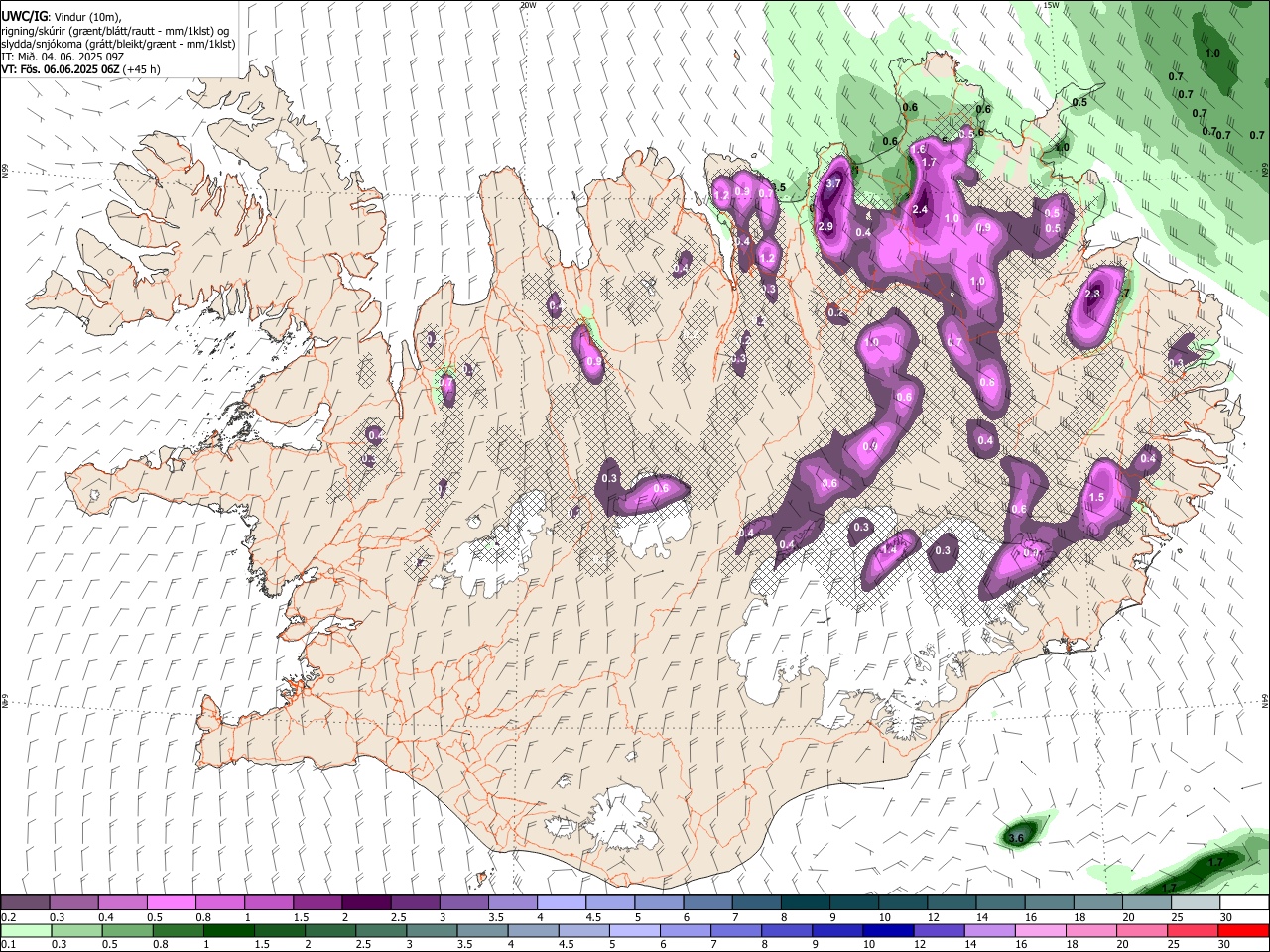Click the slydda/snjókoma legend description line
1270x952 pixels.
118,44
